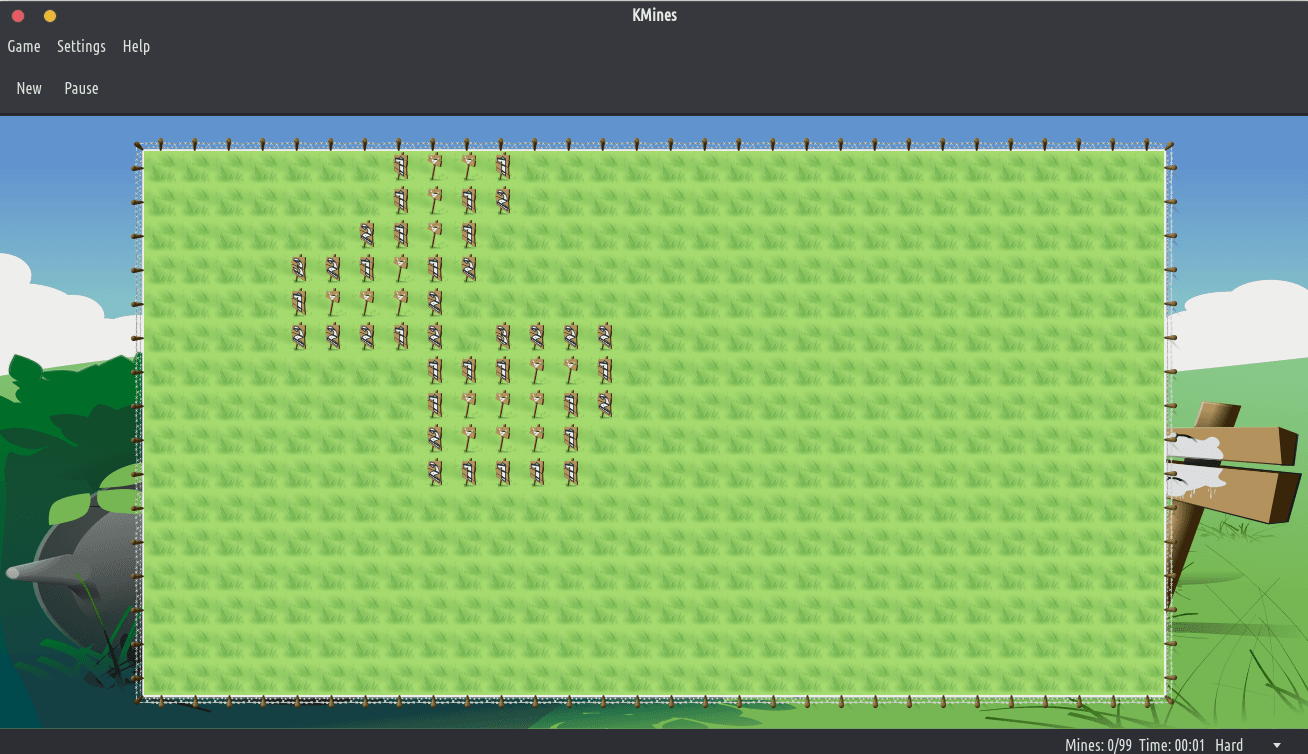Viewport: 1308px width, 754px height.
Task: Click the Mines 0/99 counter
Action: [1099, 745]
